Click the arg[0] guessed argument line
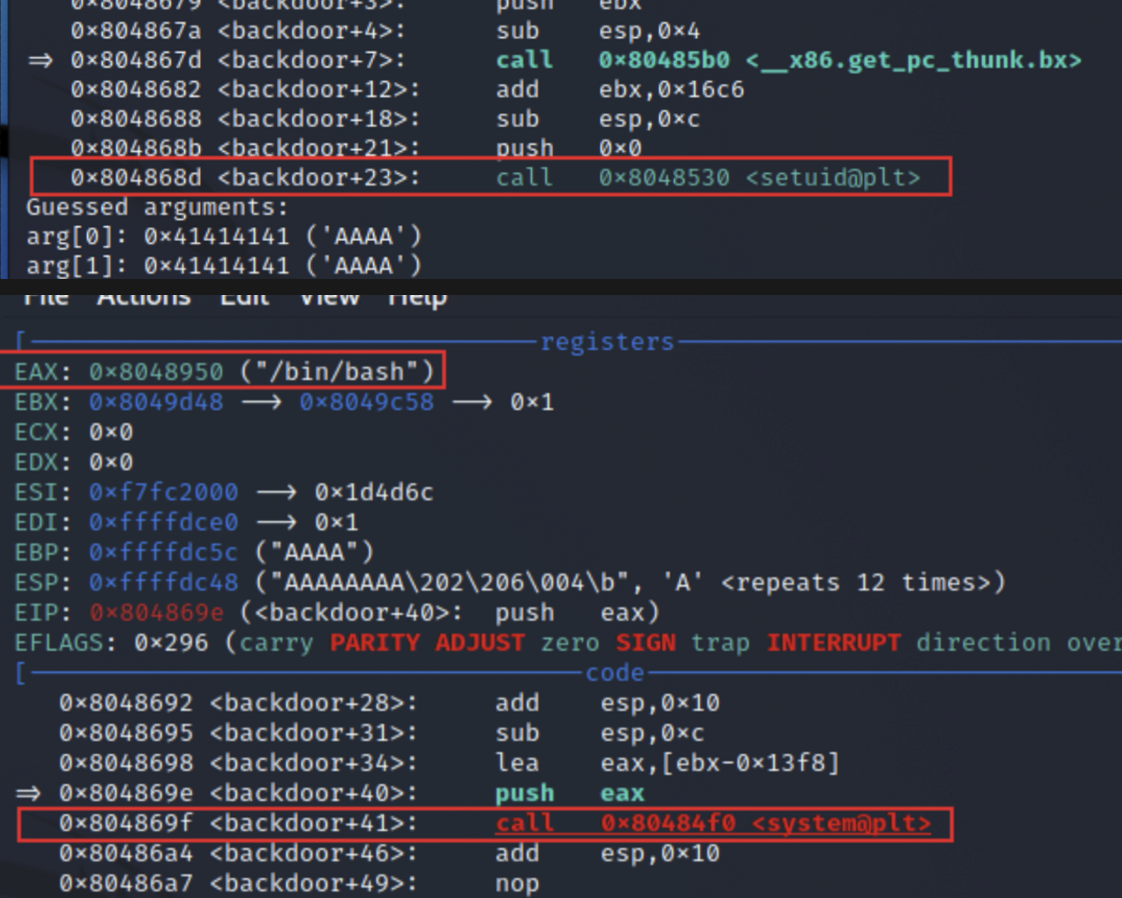The height and width of the screenshot is (898, 1122). tap(224, 237)
